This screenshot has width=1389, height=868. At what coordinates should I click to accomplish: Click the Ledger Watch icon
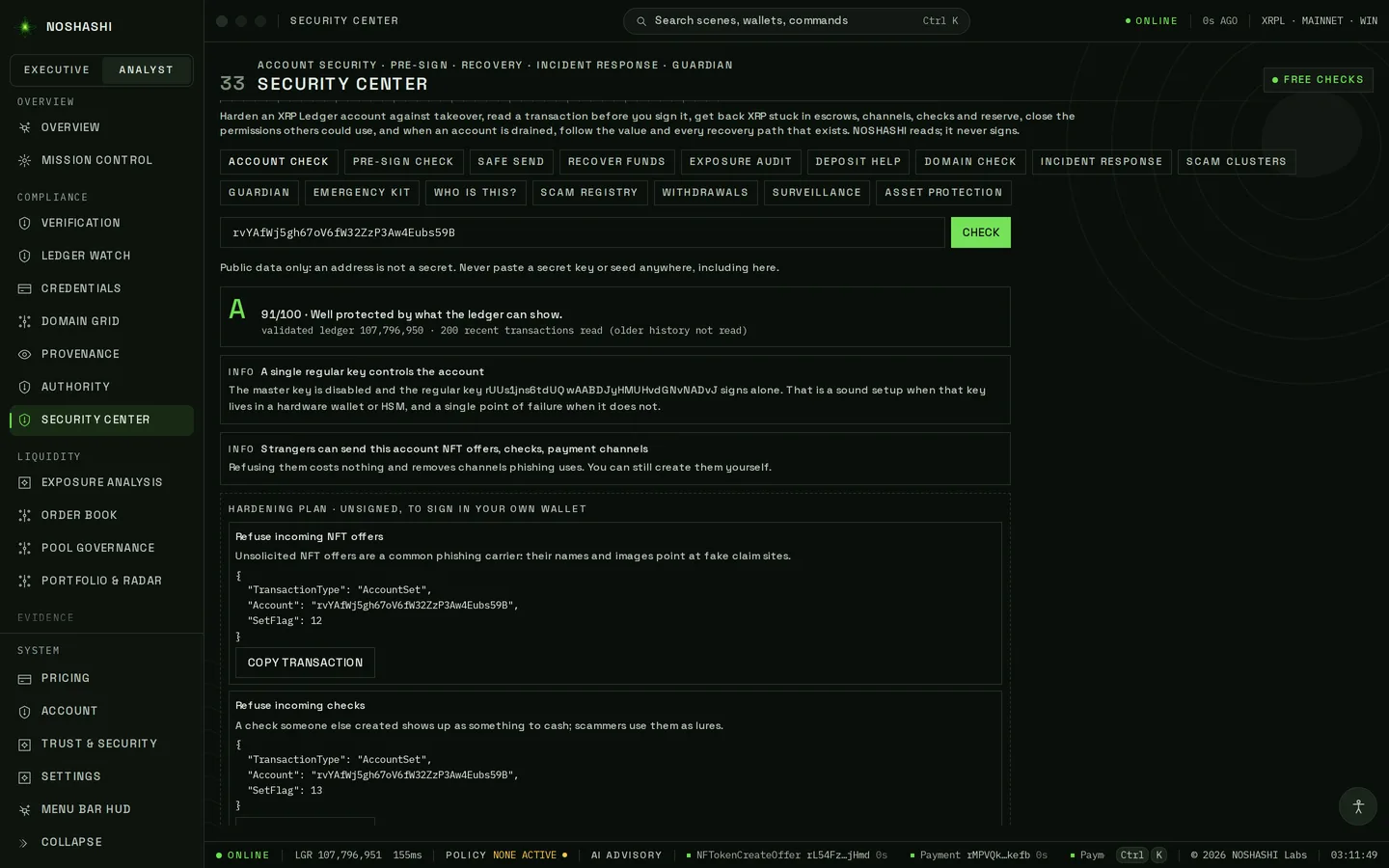25,256
